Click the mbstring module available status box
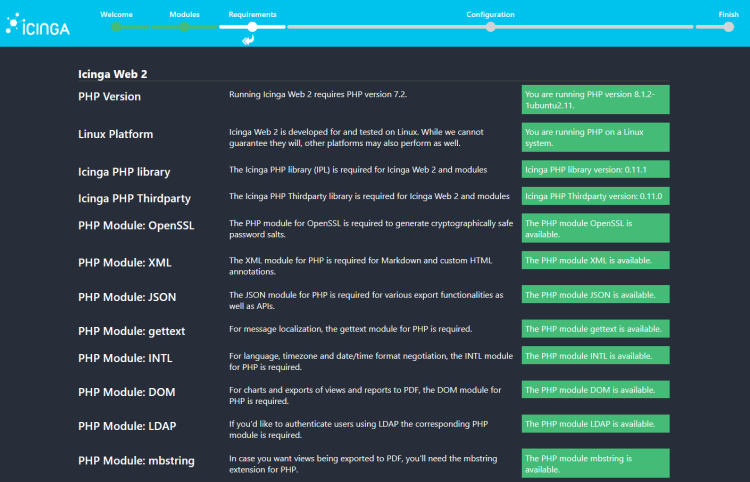This screenshot has height=482, width=750. click(595, 462)
